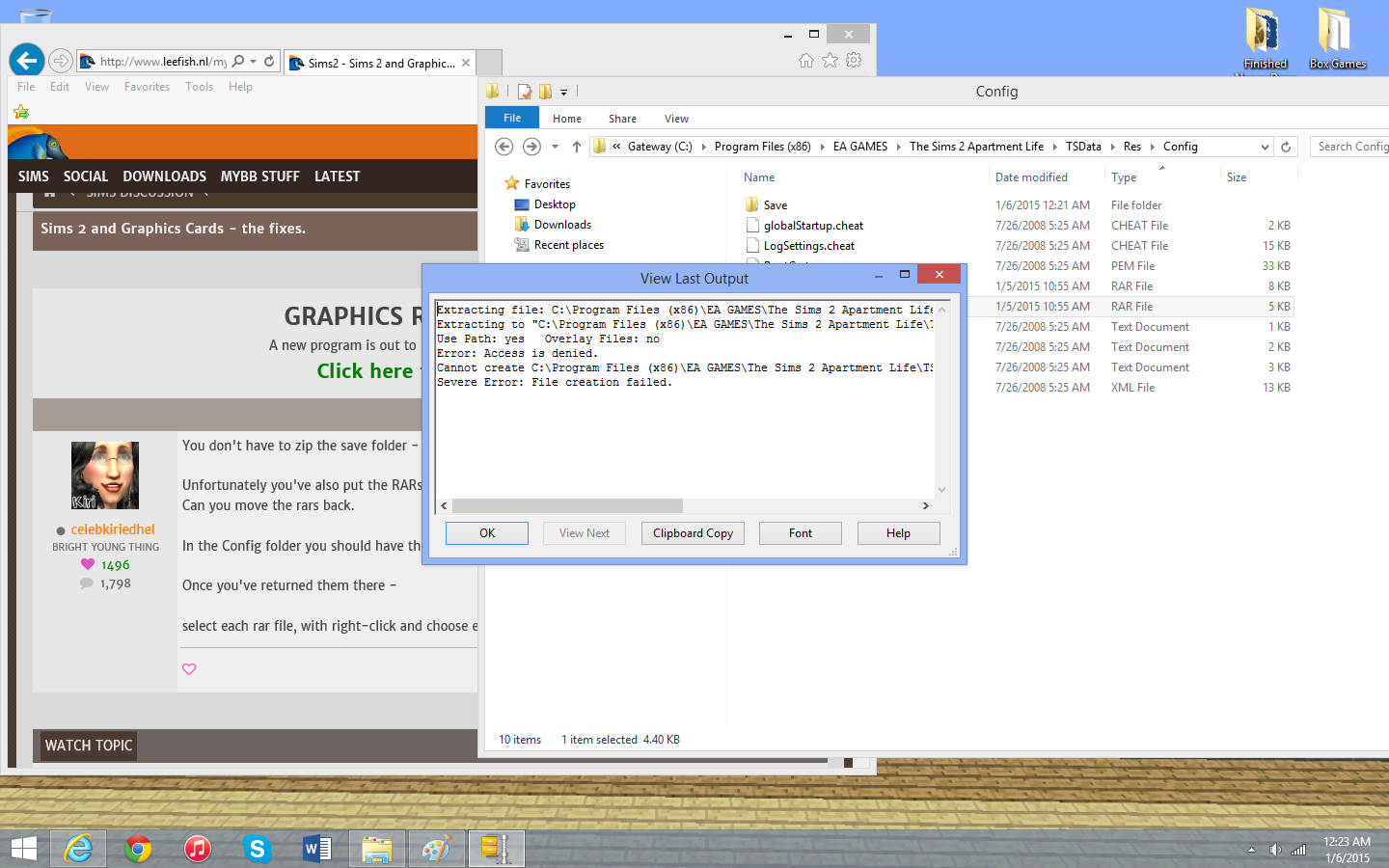Click the Font button in the dialog

coord(800,533)
